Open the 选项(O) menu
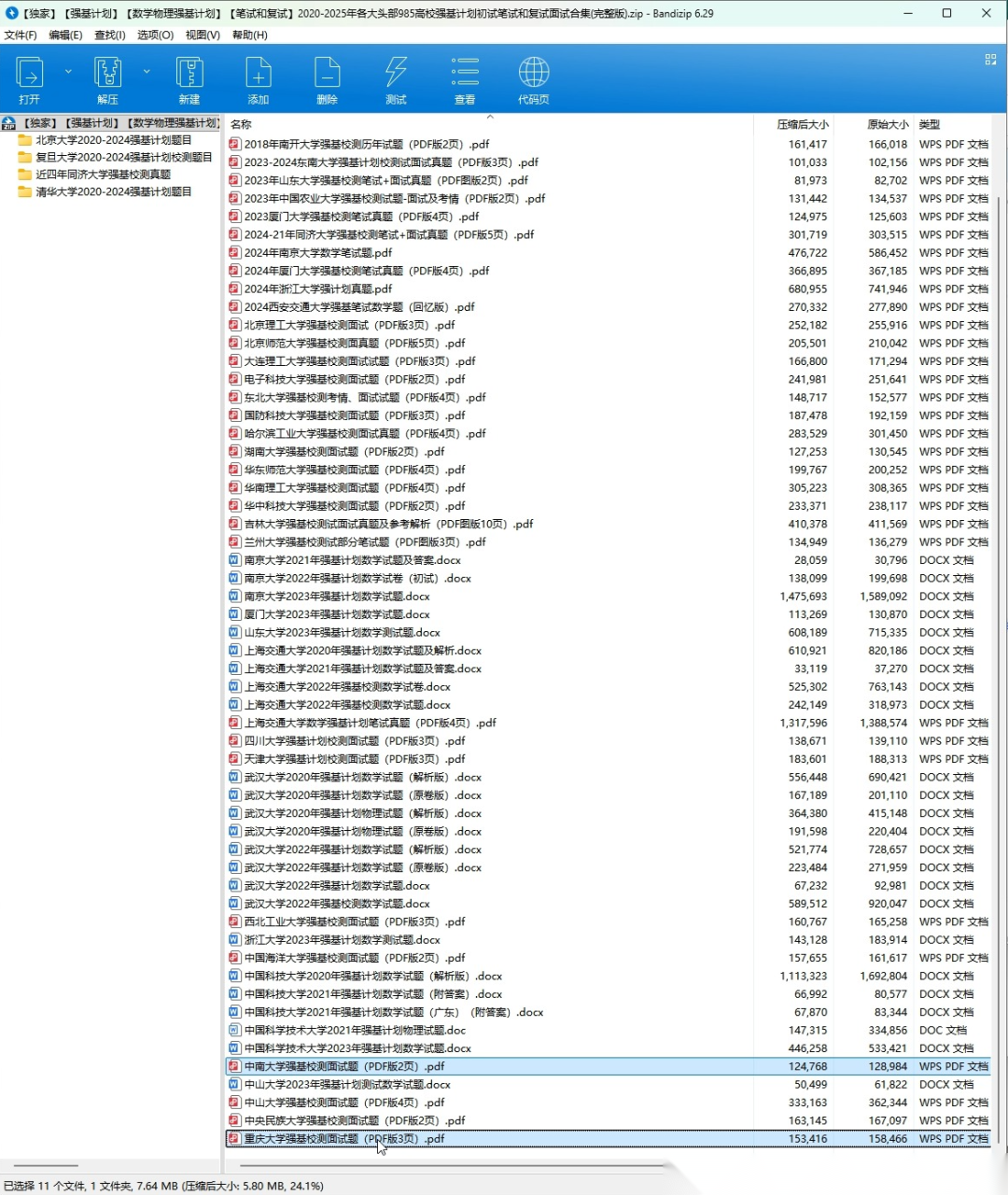 pos(155,35)
